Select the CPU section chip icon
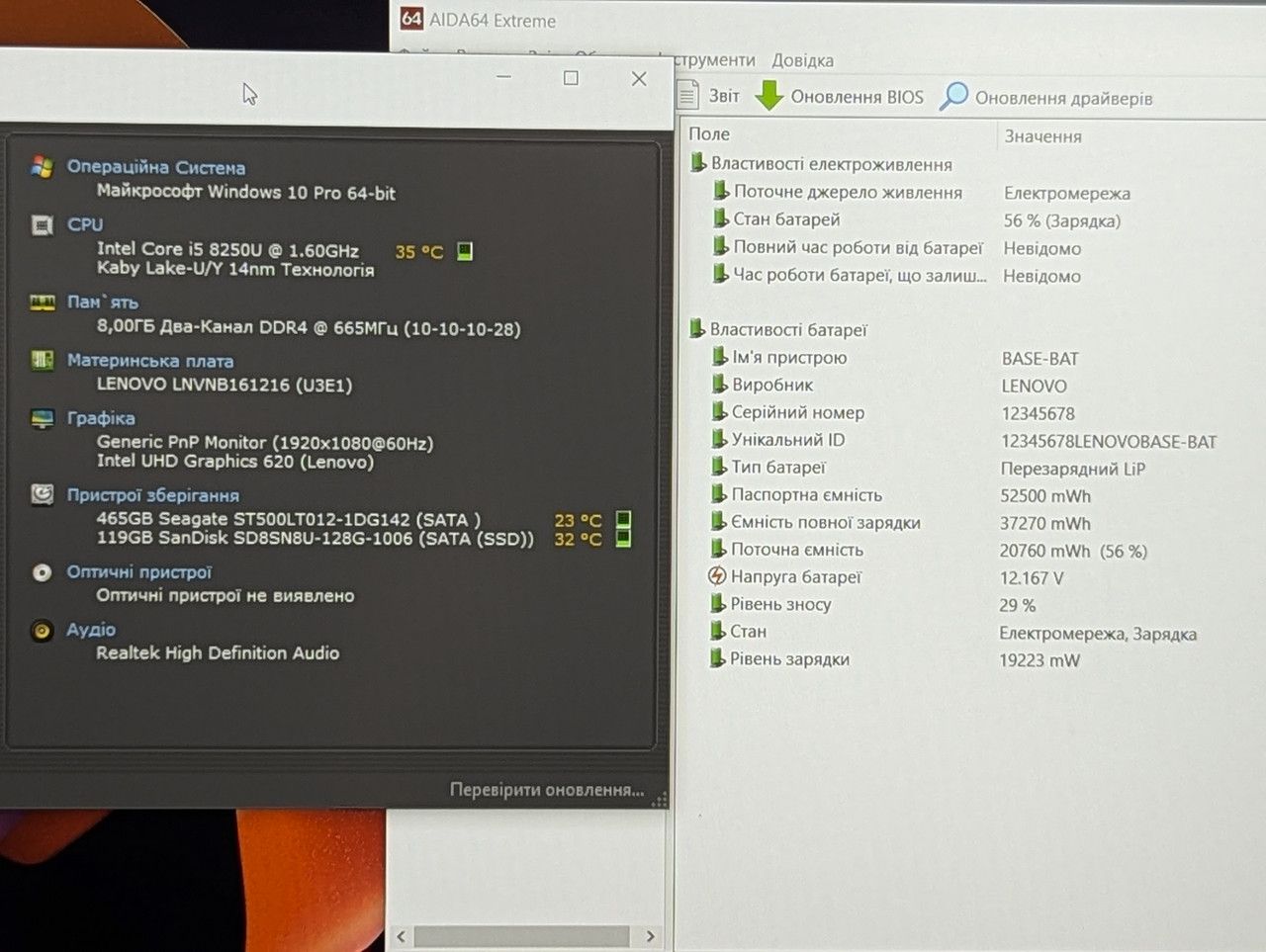Viewport: 1266px width, 952px height. click(x=42, y=225)
